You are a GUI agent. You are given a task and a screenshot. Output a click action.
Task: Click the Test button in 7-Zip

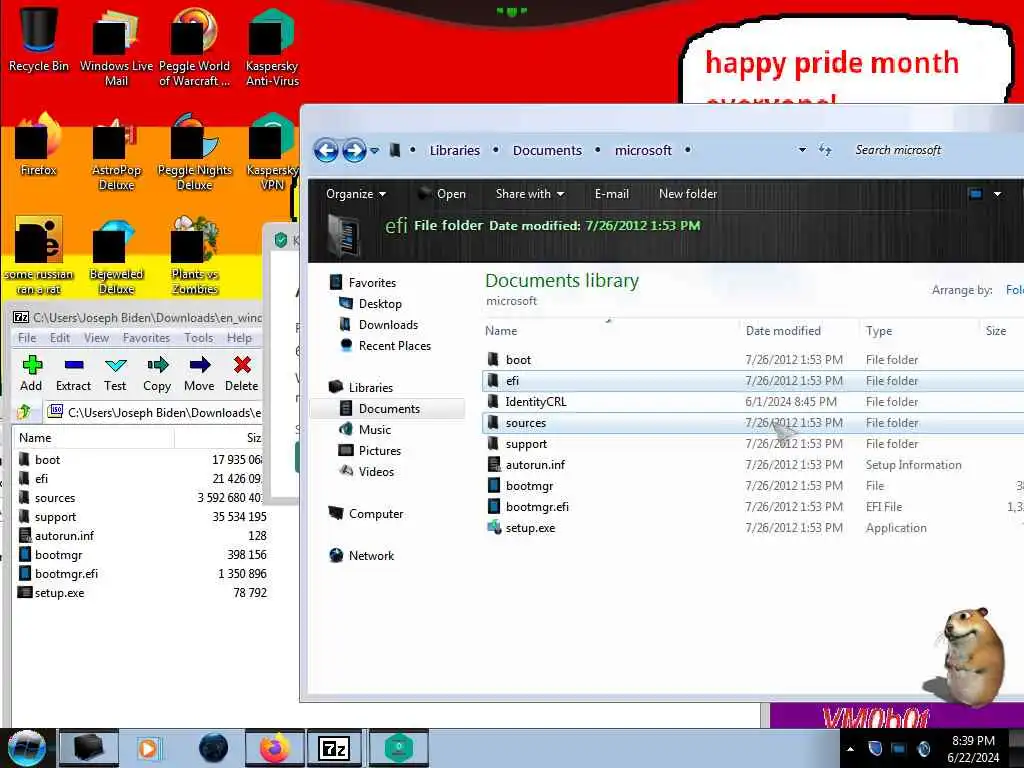[115, 374]
